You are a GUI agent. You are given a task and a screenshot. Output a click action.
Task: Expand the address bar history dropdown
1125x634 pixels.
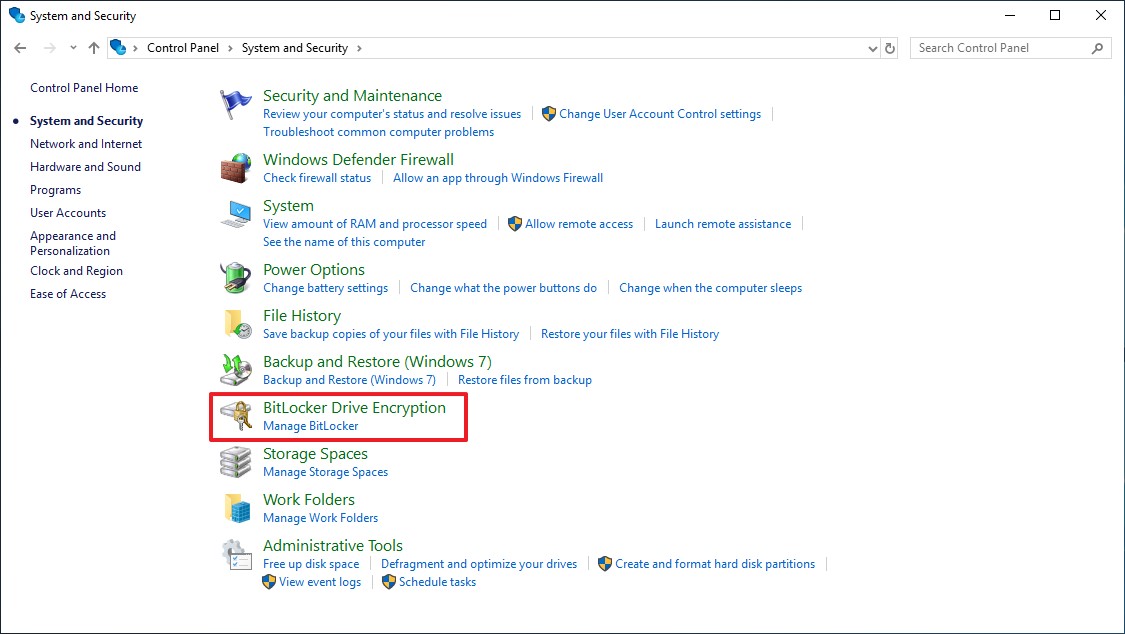click(872, 48)
